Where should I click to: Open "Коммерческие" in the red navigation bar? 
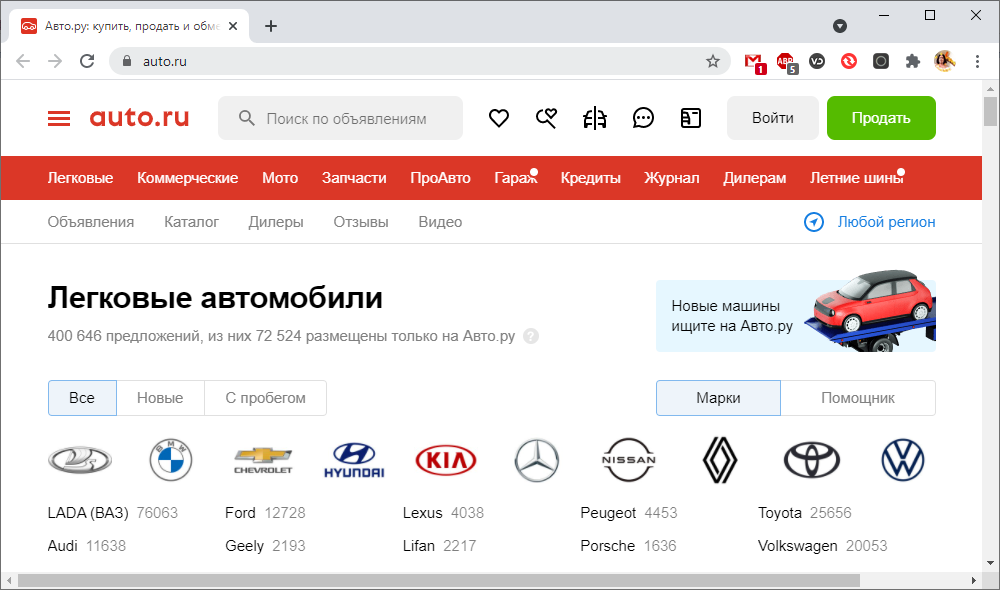click(187, 178)
